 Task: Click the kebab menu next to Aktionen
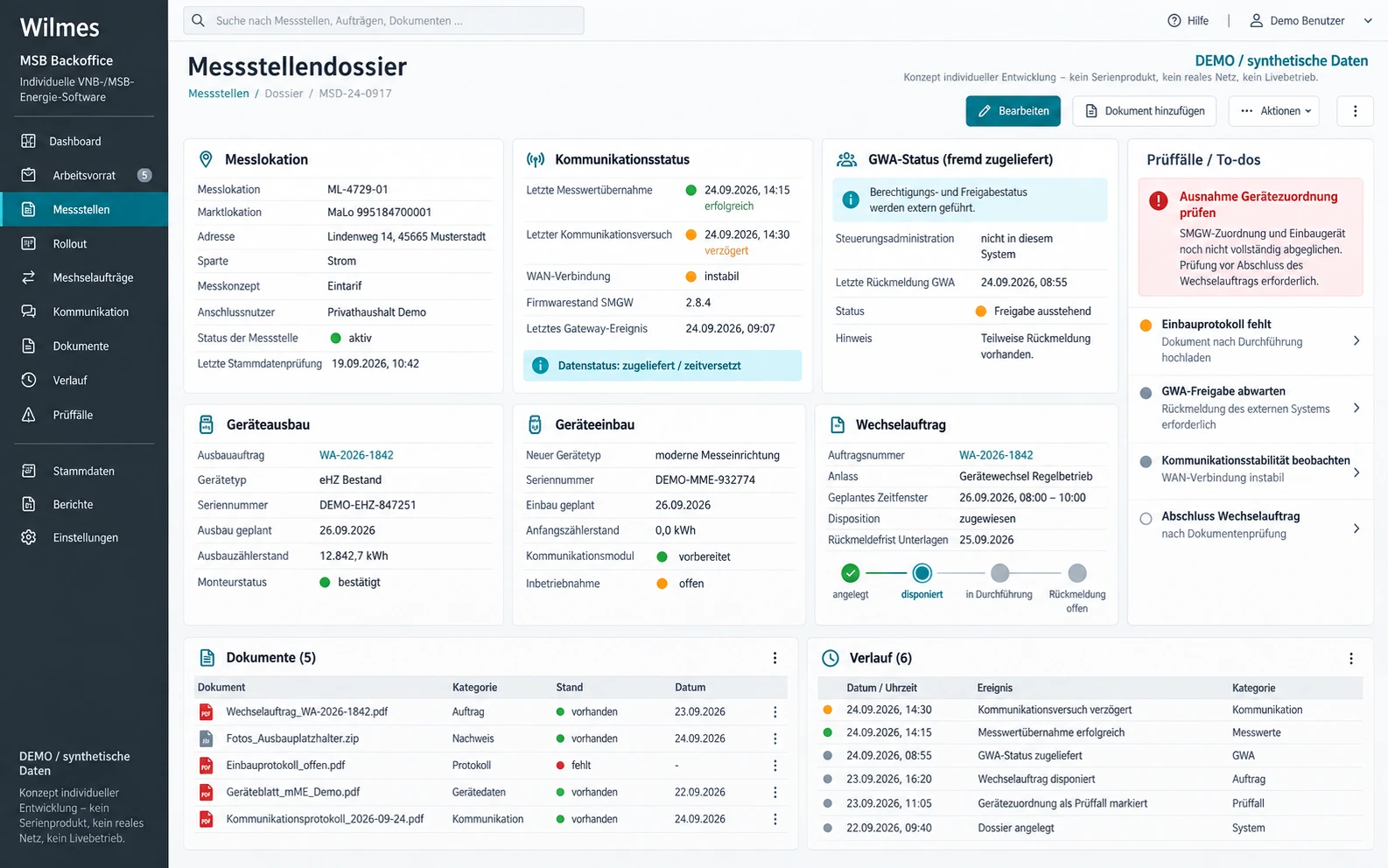pos(1355,111)
